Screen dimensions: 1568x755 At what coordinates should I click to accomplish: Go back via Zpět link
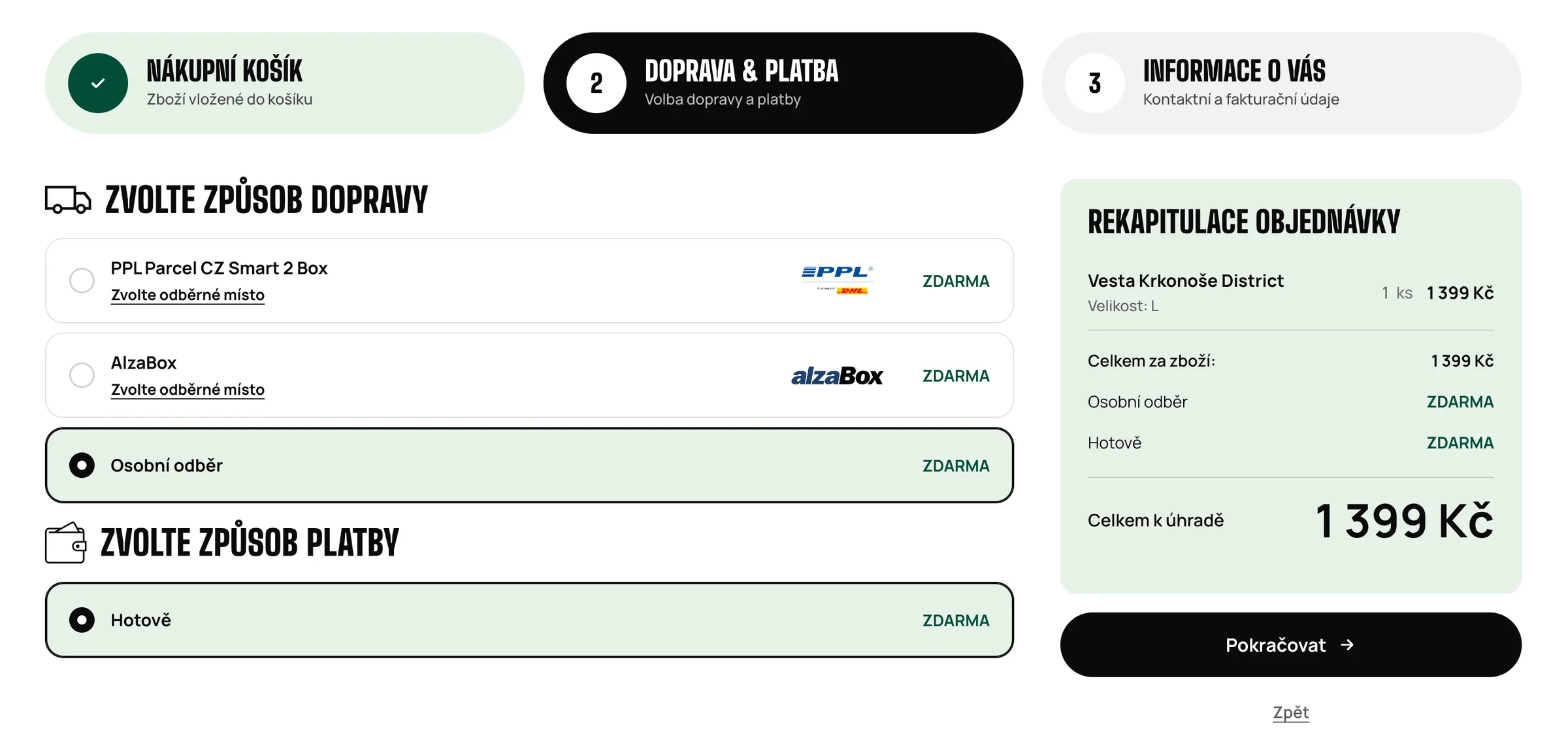[1291, 712]
